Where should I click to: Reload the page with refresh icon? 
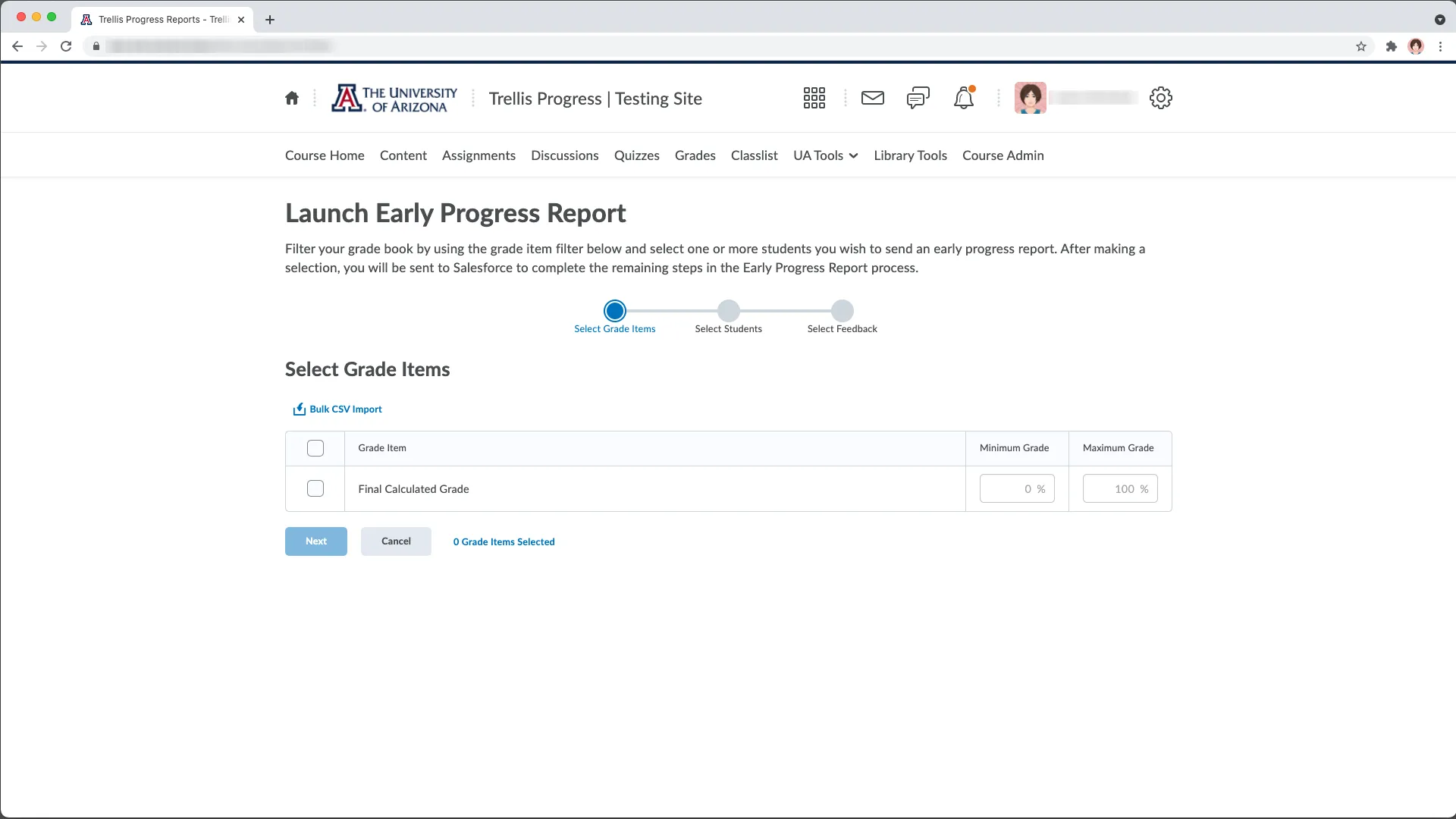coord(66,46)
